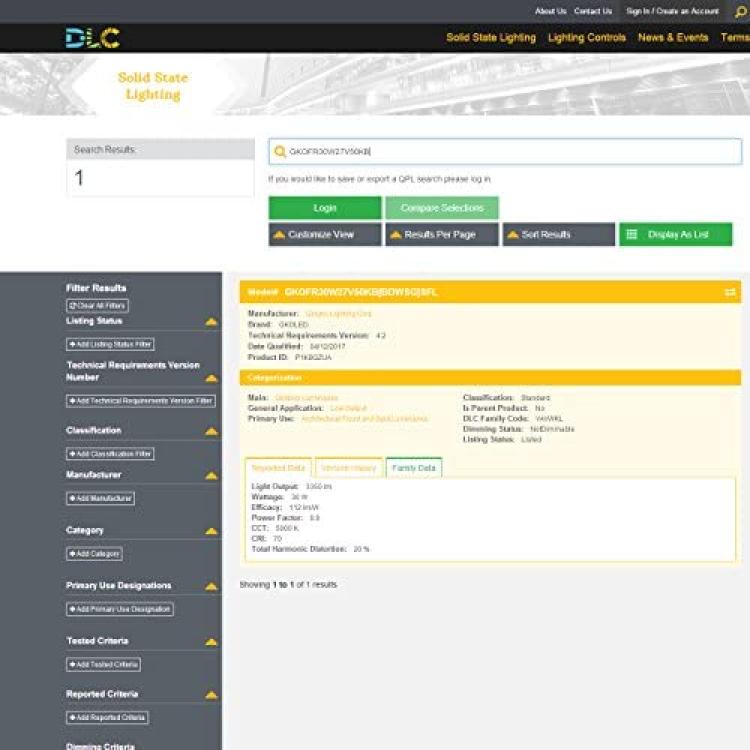The height and width of the screenshot is (750, 750).
Task: Open Solid State Lighting menu
Action: 491,38
